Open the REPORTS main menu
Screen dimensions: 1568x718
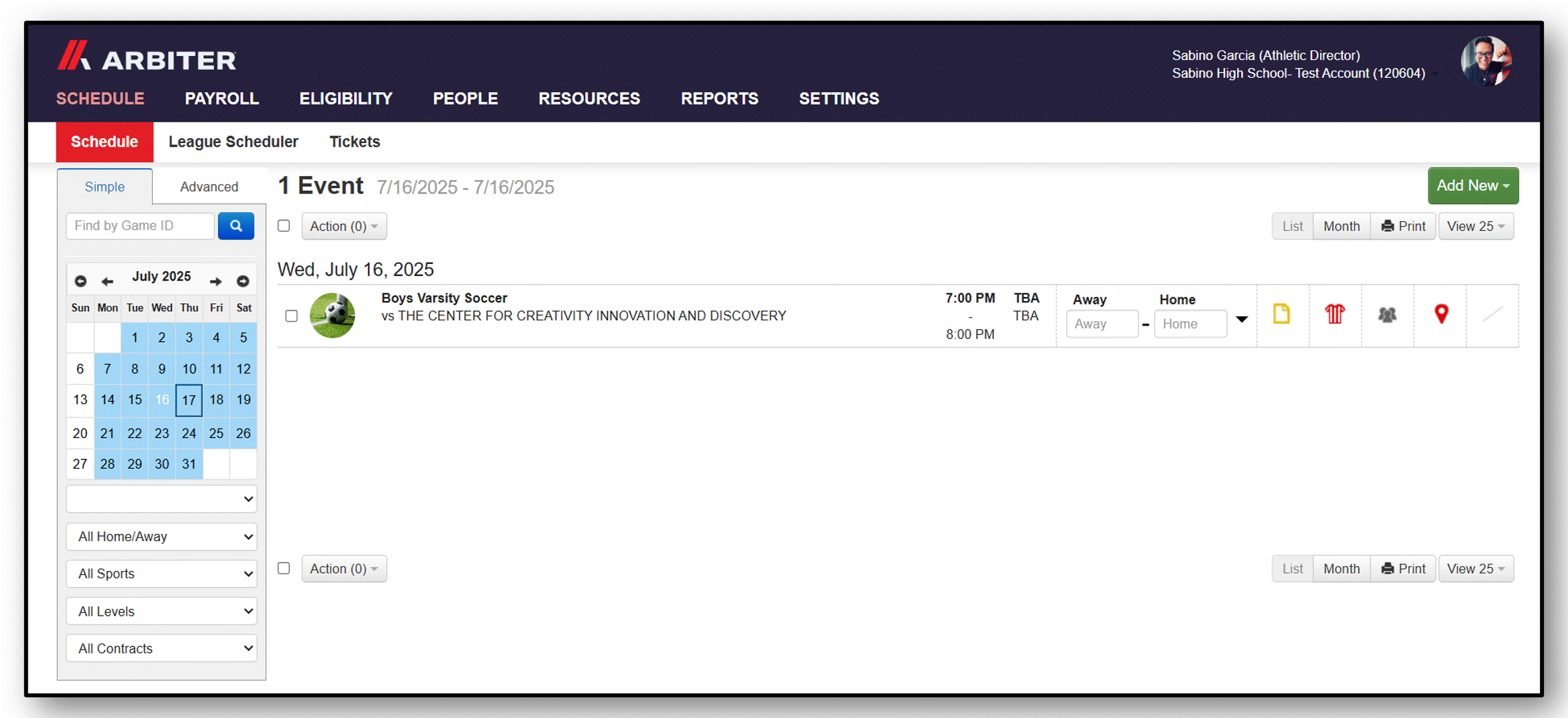pyautogui.click(x=720, y=98)
